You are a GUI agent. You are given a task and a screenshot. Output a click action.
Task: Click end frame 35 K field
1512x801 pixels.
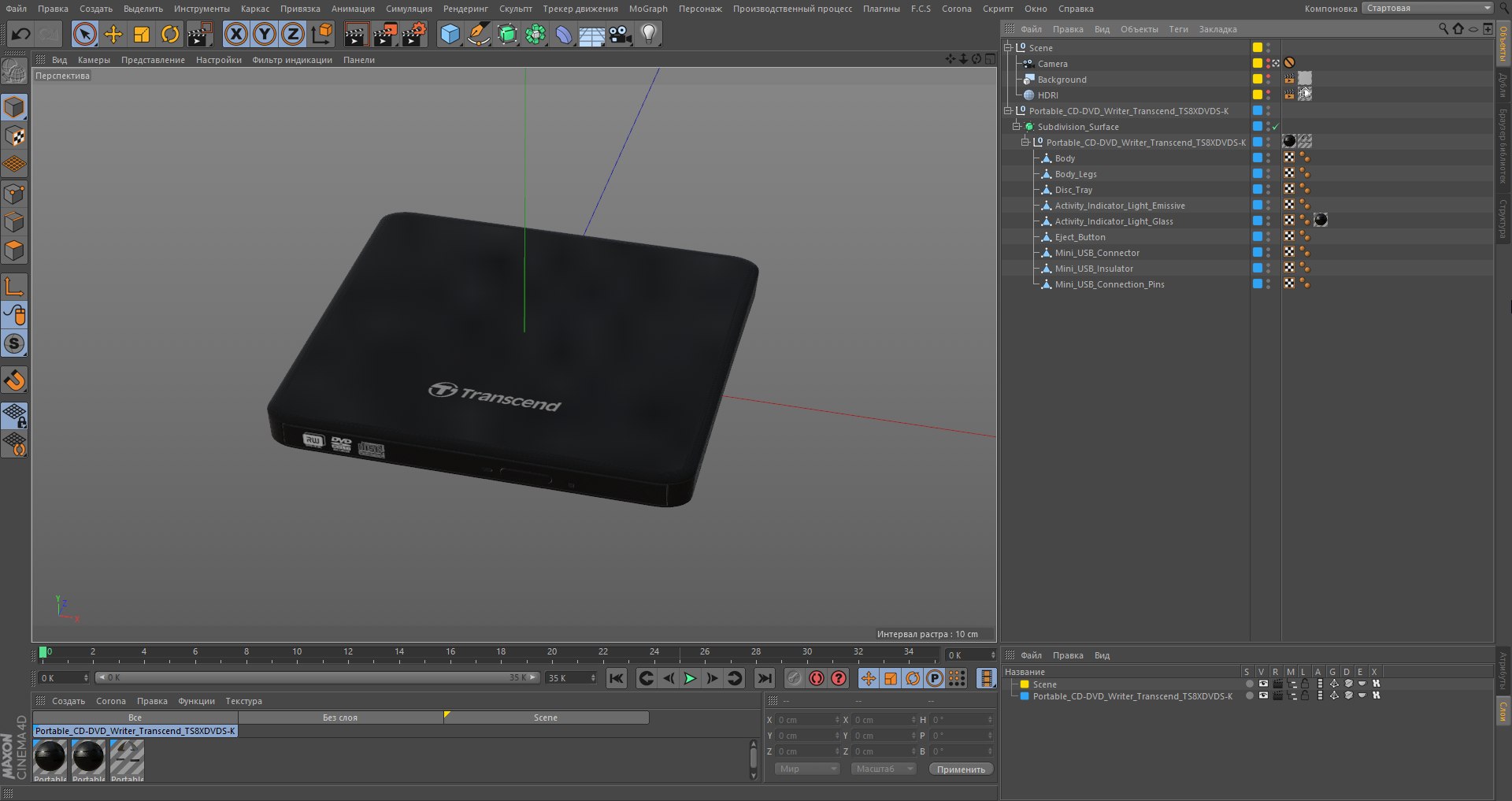tap(571, 678)
